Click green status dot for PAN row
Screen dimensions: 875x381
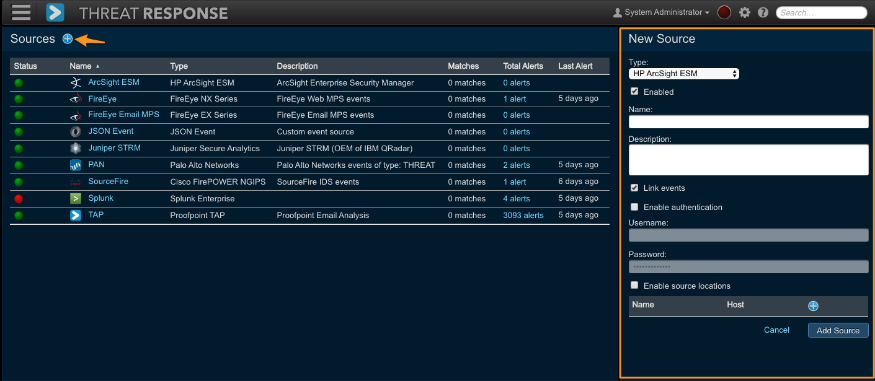tap(18, 165)
